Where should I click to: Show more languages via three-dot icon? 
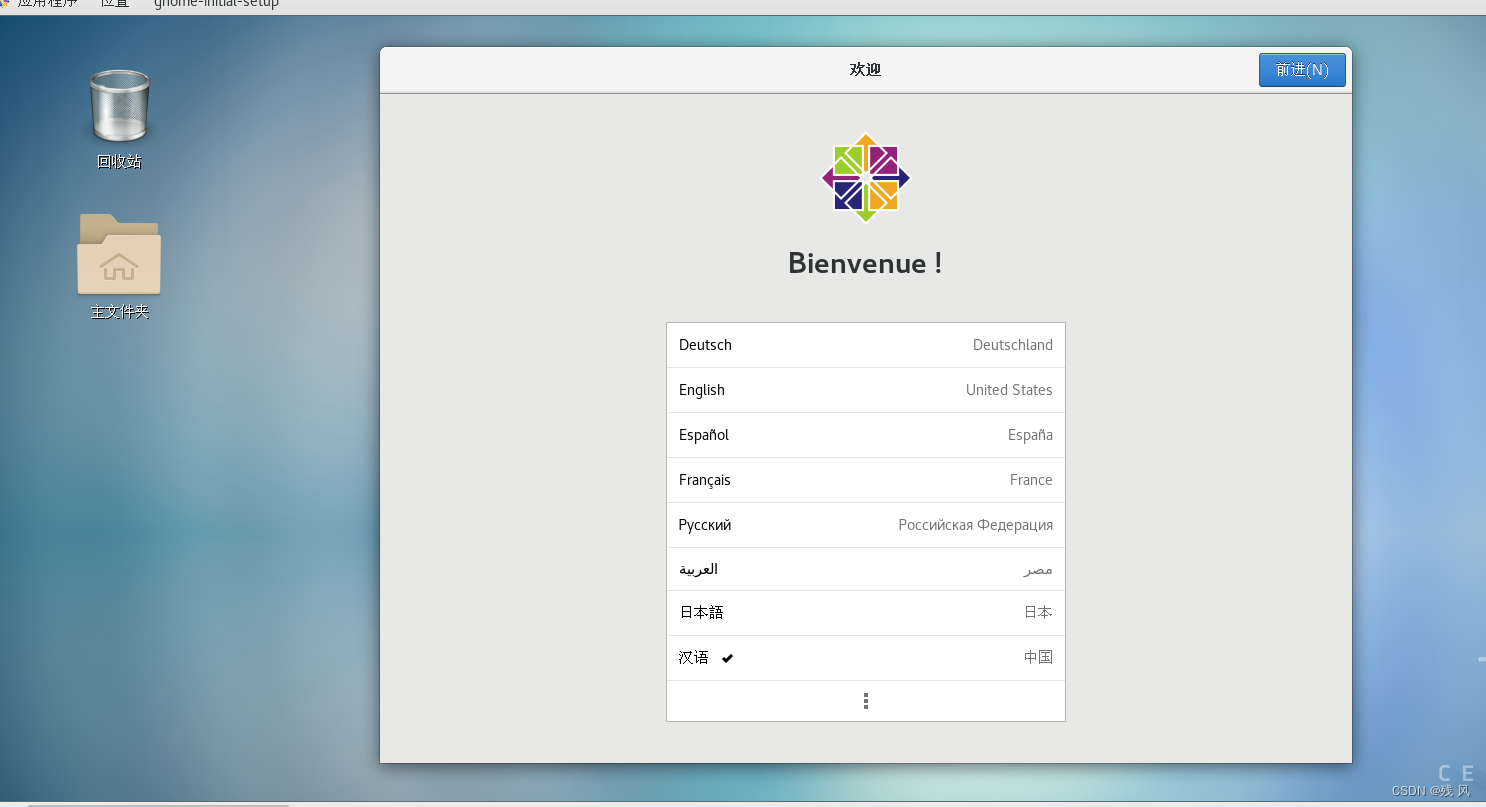[x=866, y=701]
